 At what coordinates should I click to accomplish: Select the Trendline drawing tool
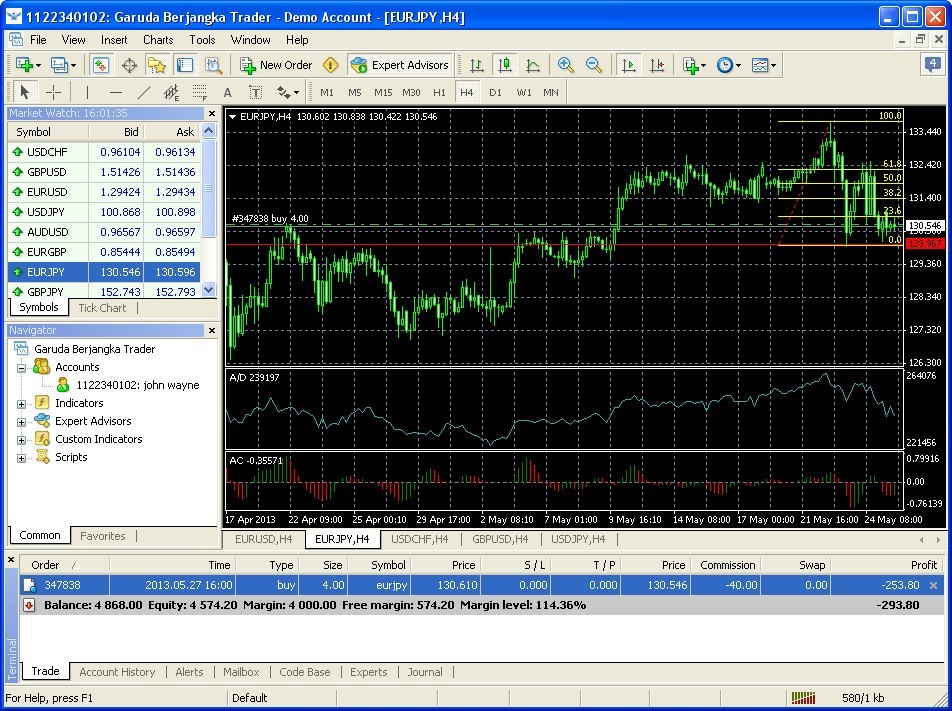[143, 92]
